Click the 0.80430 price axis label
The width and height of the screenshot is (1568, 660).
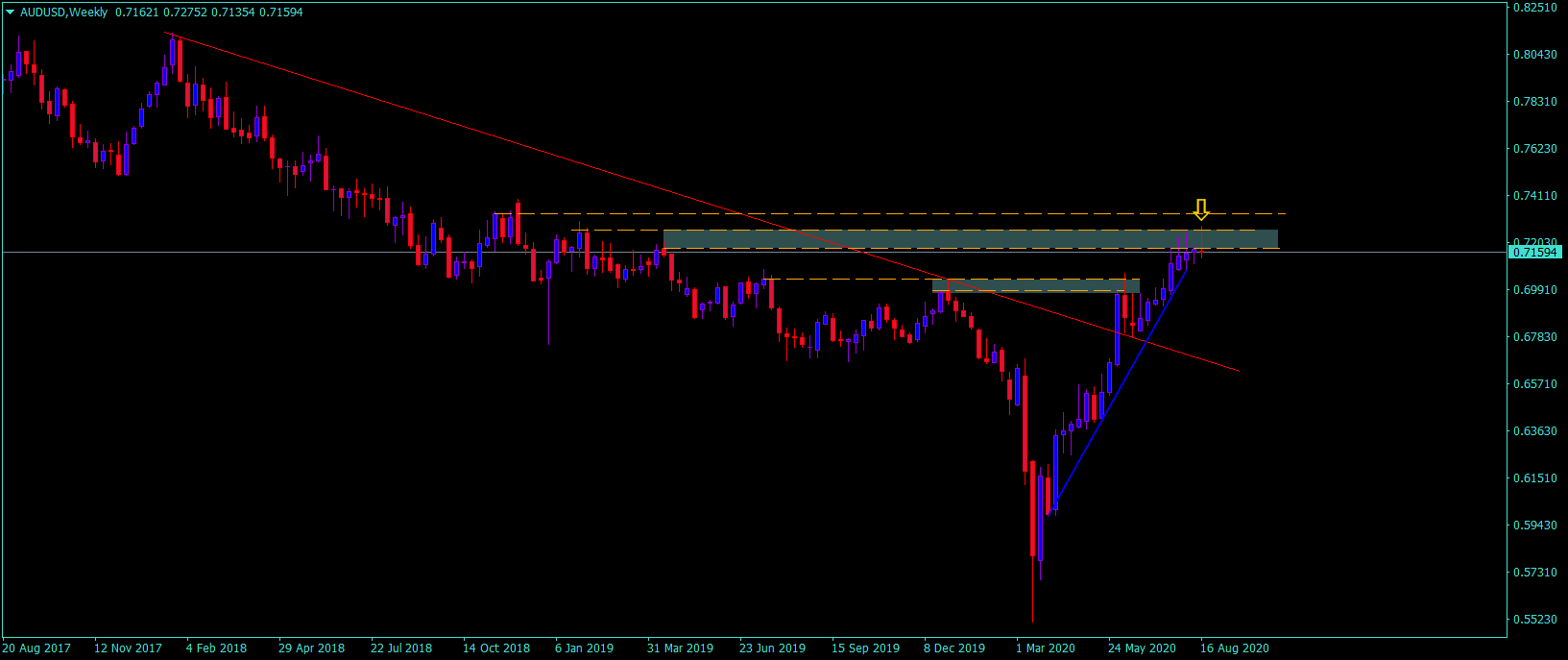pos(1534,55)
